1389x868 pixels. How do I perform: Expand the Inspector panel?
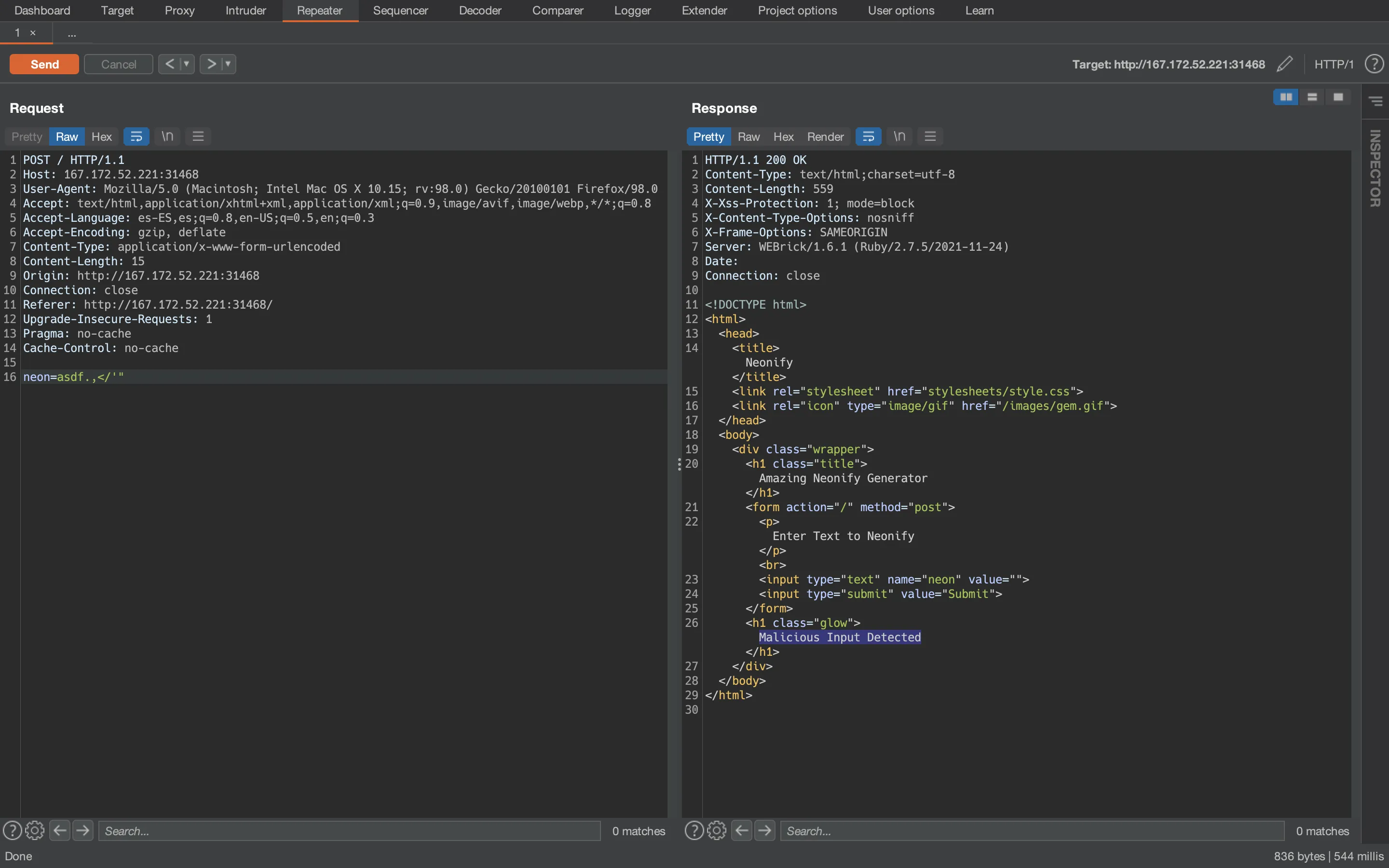point(1375,168)
